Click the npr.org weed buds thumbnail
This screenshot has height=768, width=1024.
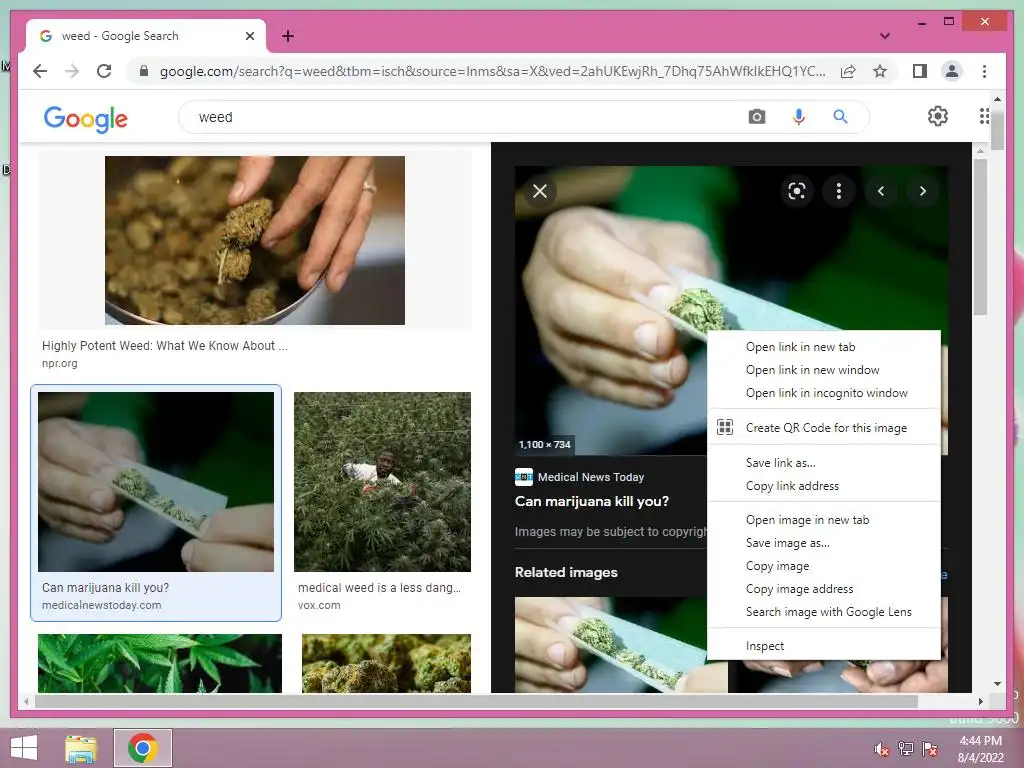255,240
